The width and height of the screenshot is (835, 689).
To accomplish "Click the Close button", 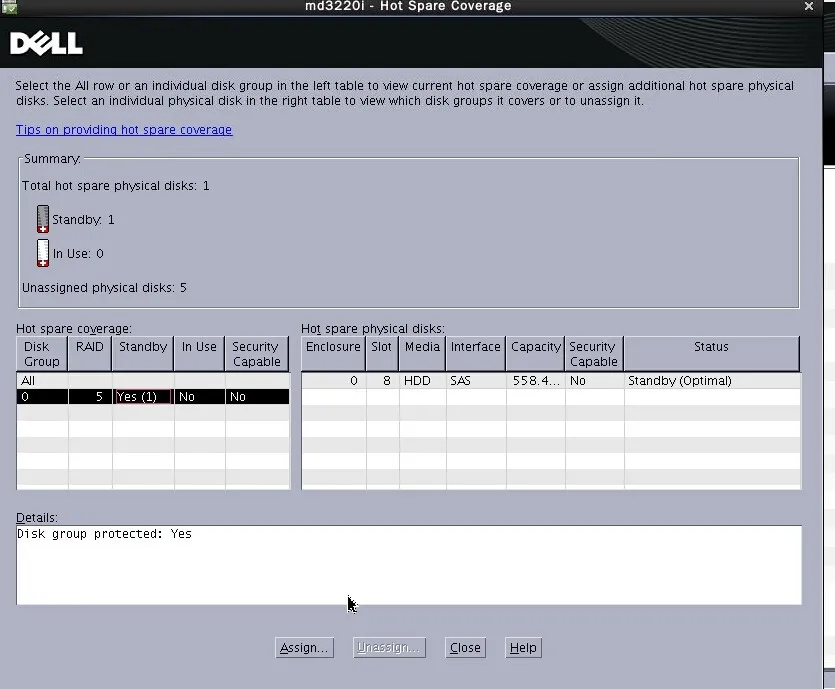I will [x=465, y=647].
